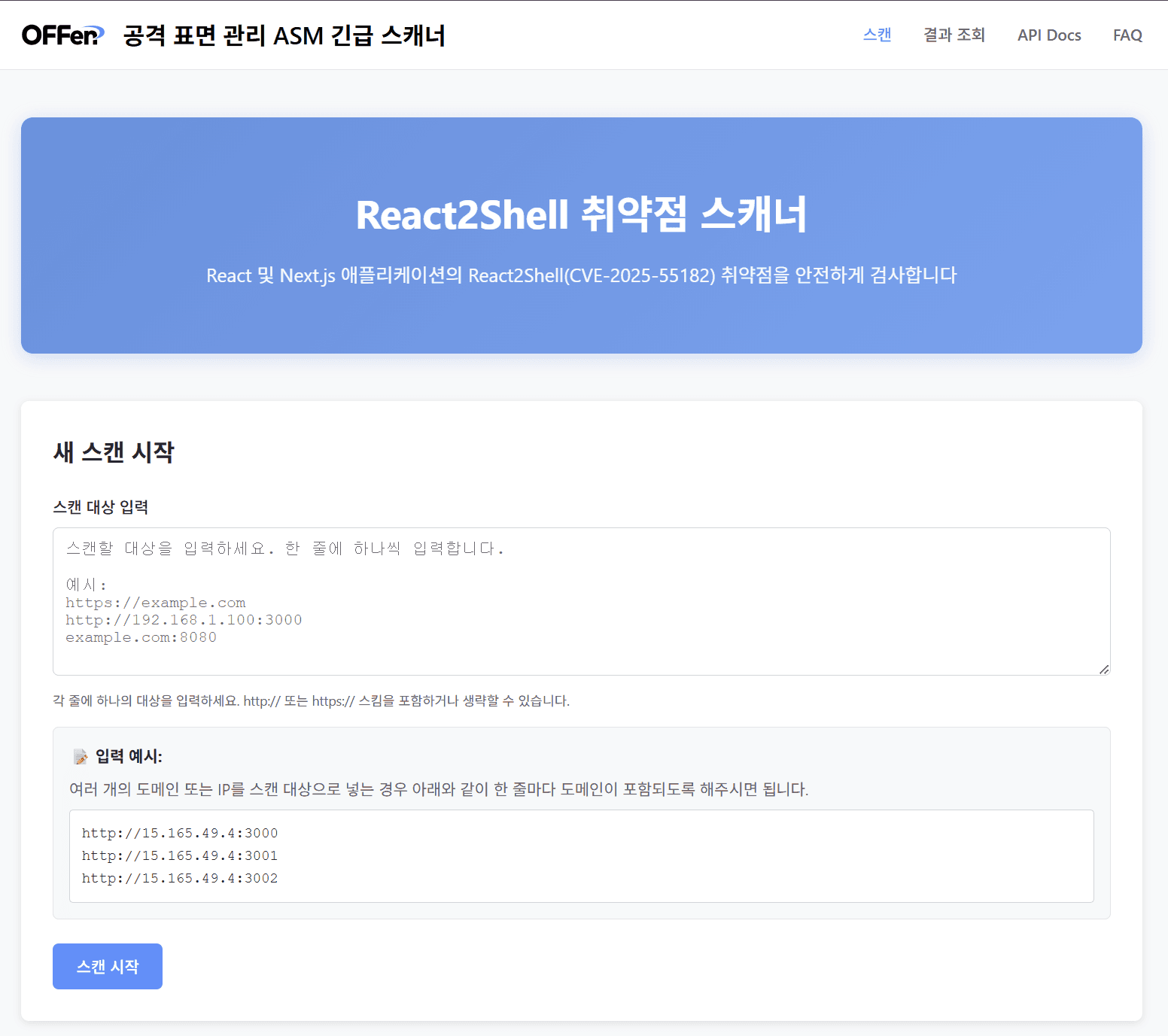Viewport: 1168px width, 1036px height.
Task: Click the memo emoji beside 입력 예시
Action: click(x=80, y=755)
